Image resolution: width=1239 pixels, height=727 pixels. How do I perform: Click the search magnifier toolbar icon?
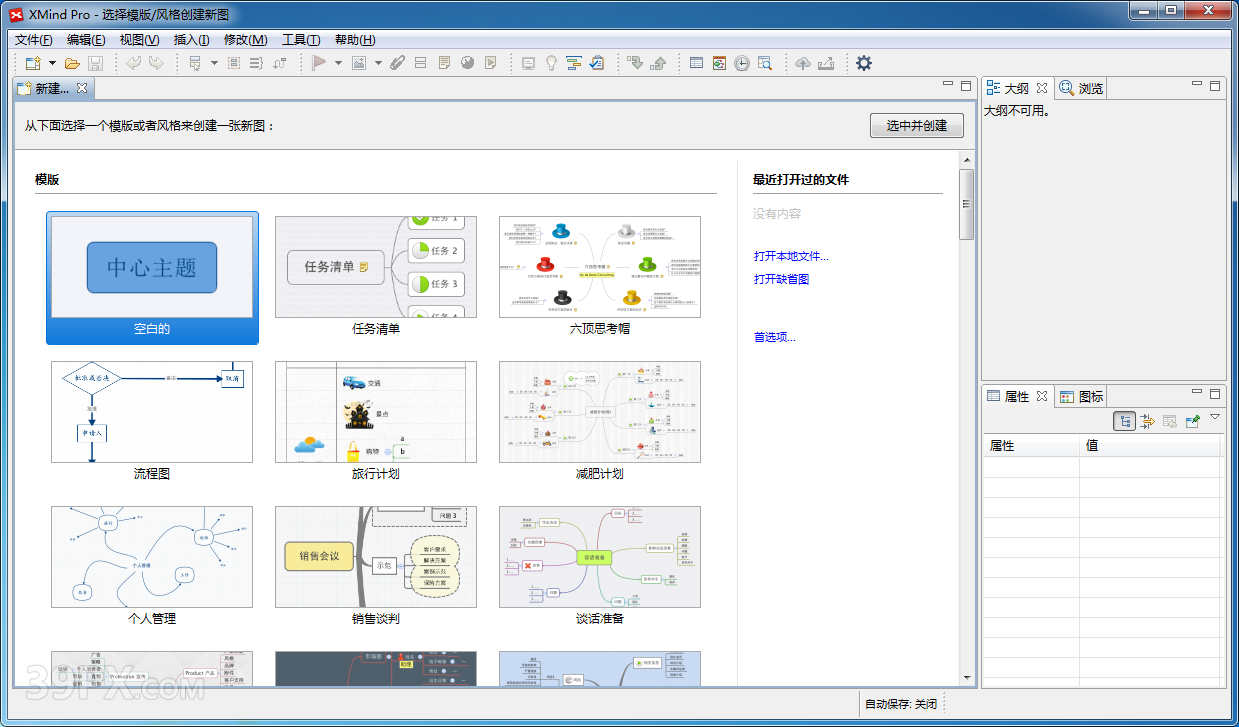(x=765, y=63)
